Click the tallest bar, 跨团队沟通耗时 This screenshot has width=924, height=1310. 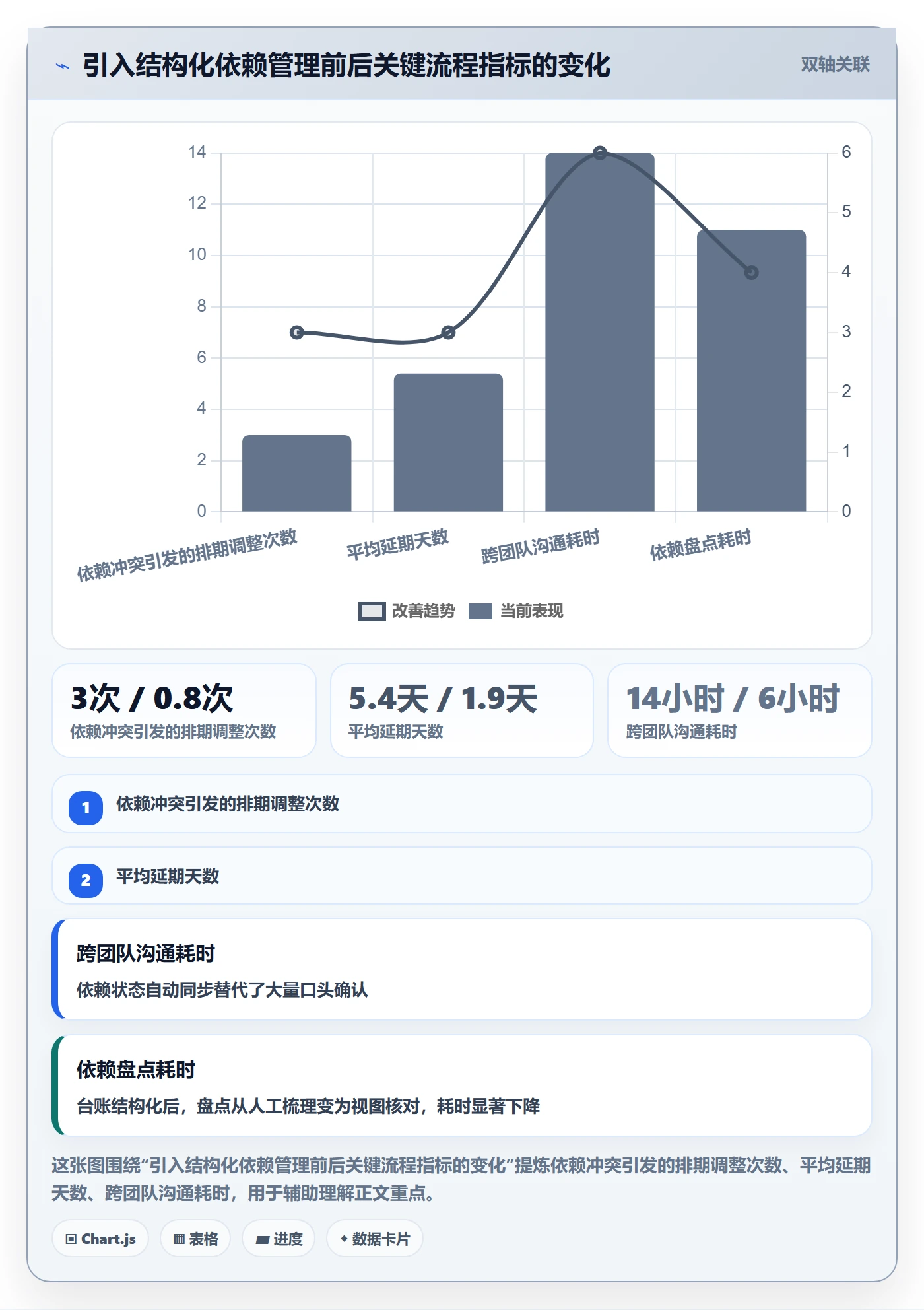(x=600, y=332)
